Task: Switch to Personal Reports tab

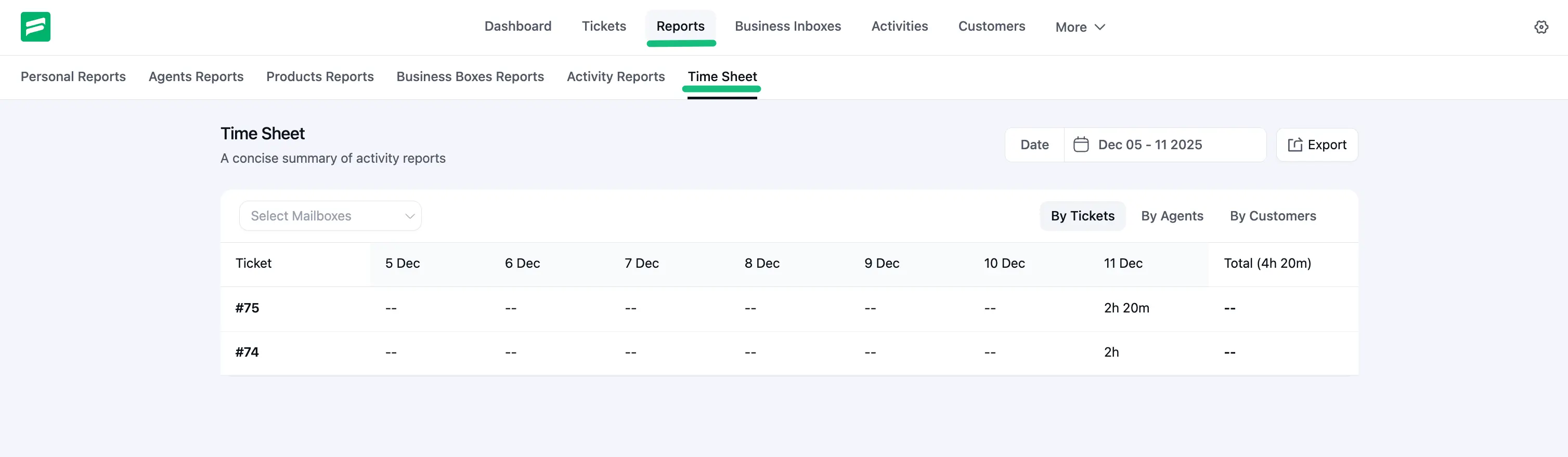Action: (73, 76)
